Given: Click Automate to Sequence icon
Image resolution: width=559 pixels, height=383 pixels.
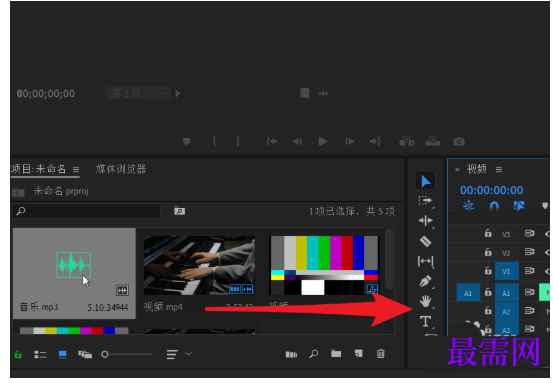Looking at the screenshot, I should pos(291,354).
